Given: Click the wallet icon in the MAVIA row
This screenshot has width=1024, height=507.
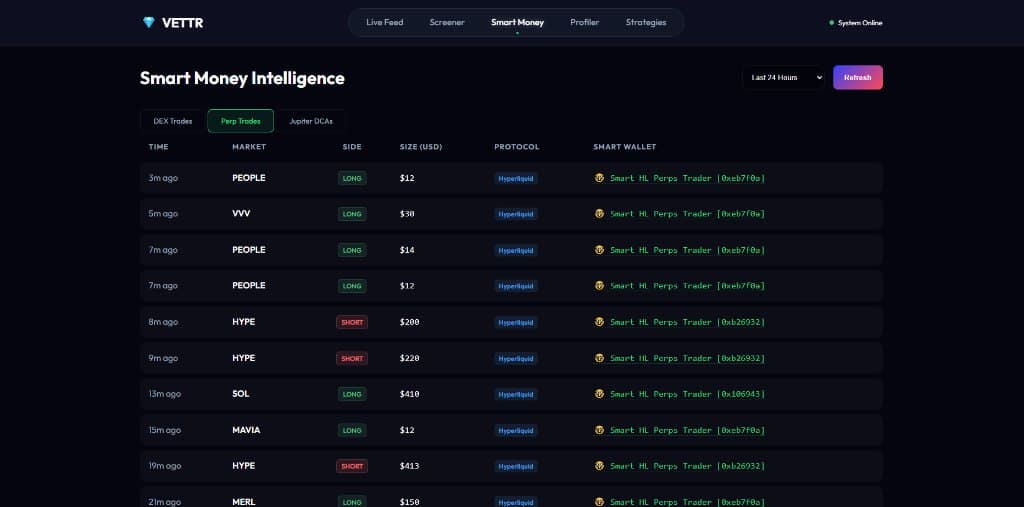Looking at the screenshot, I should (x=599, y=430).
